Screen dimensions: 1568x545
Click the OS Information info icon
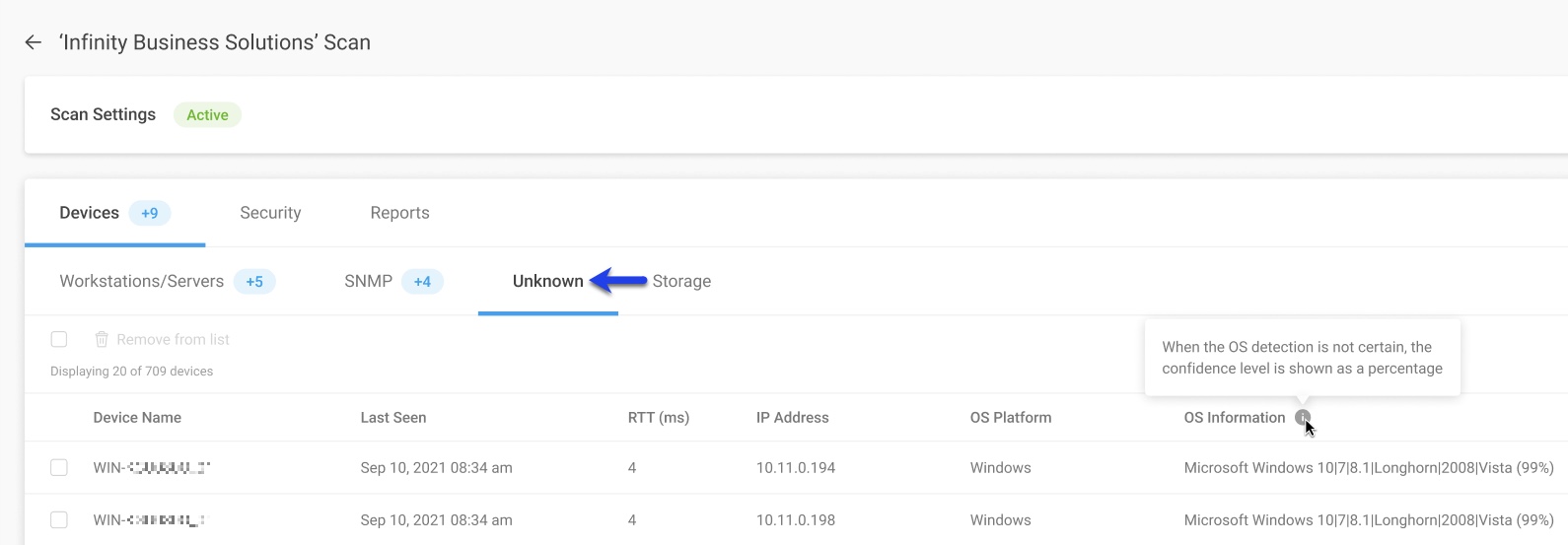point(1302,418)
